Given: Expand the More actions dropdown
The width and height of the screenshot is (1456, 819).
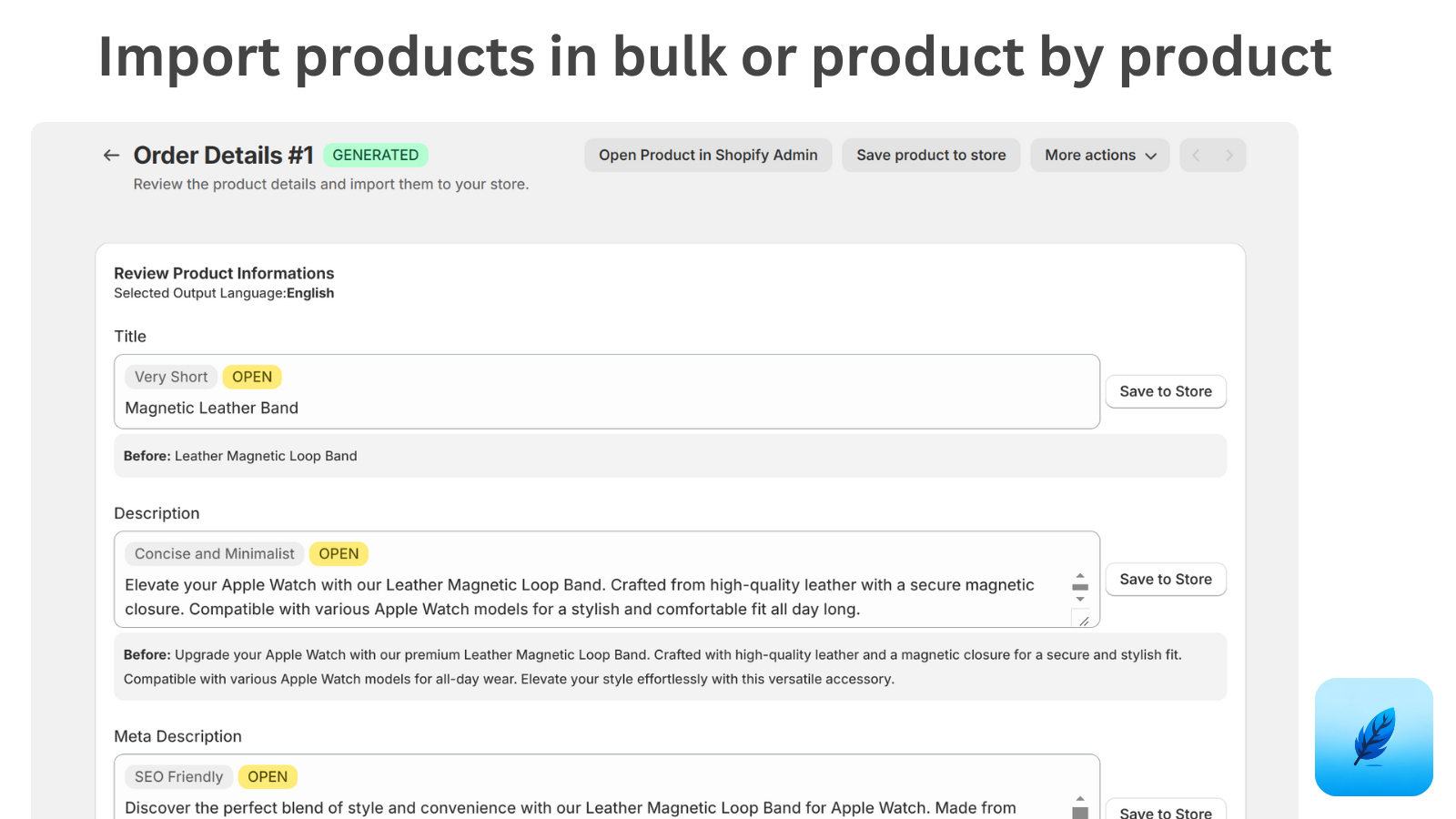Looking at the screenshot, I should [1099, 156].
